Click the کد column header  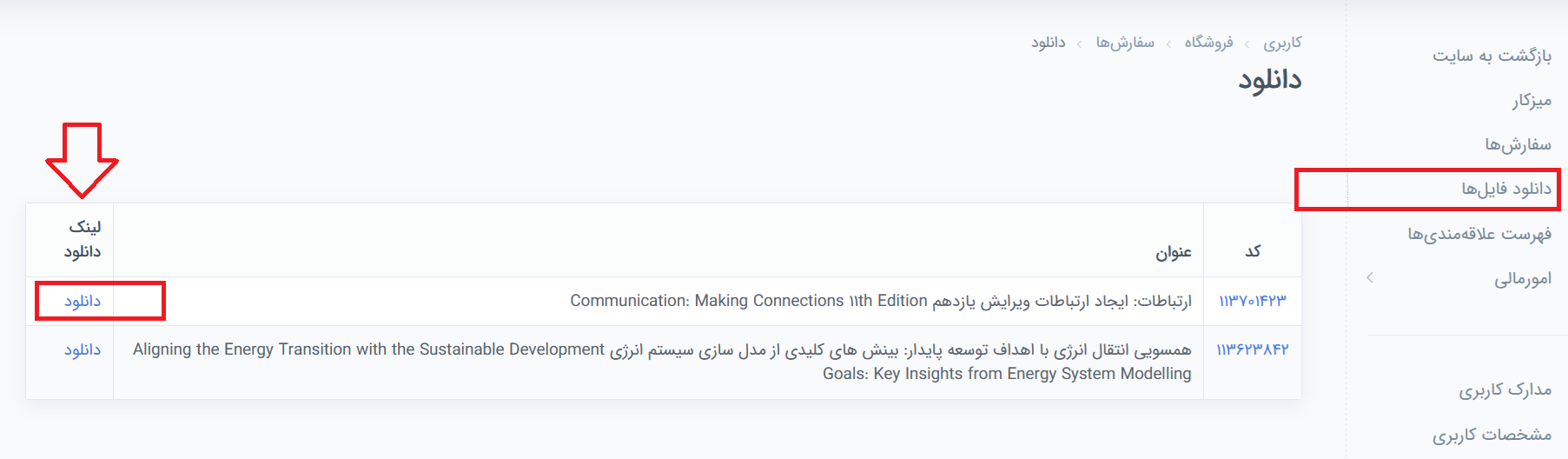tap(1252, 251)
